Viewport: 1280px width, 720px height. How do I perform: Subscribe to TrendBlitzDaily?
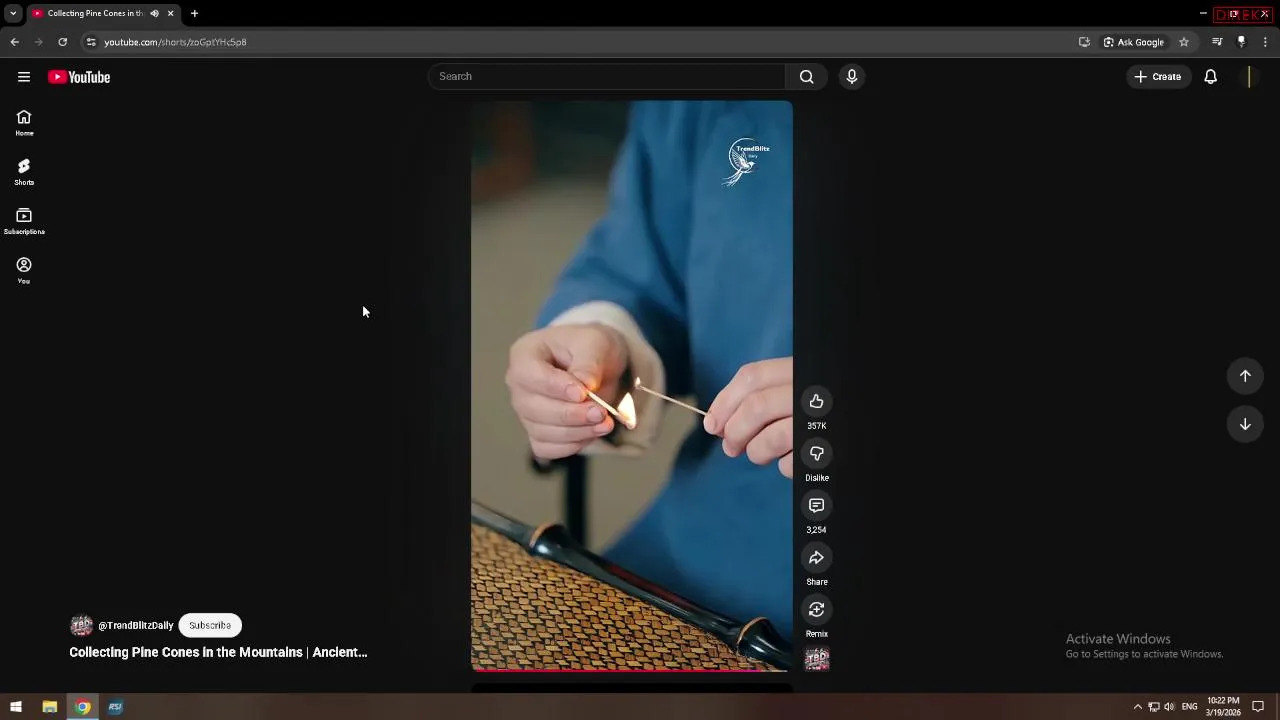[210, 626]
